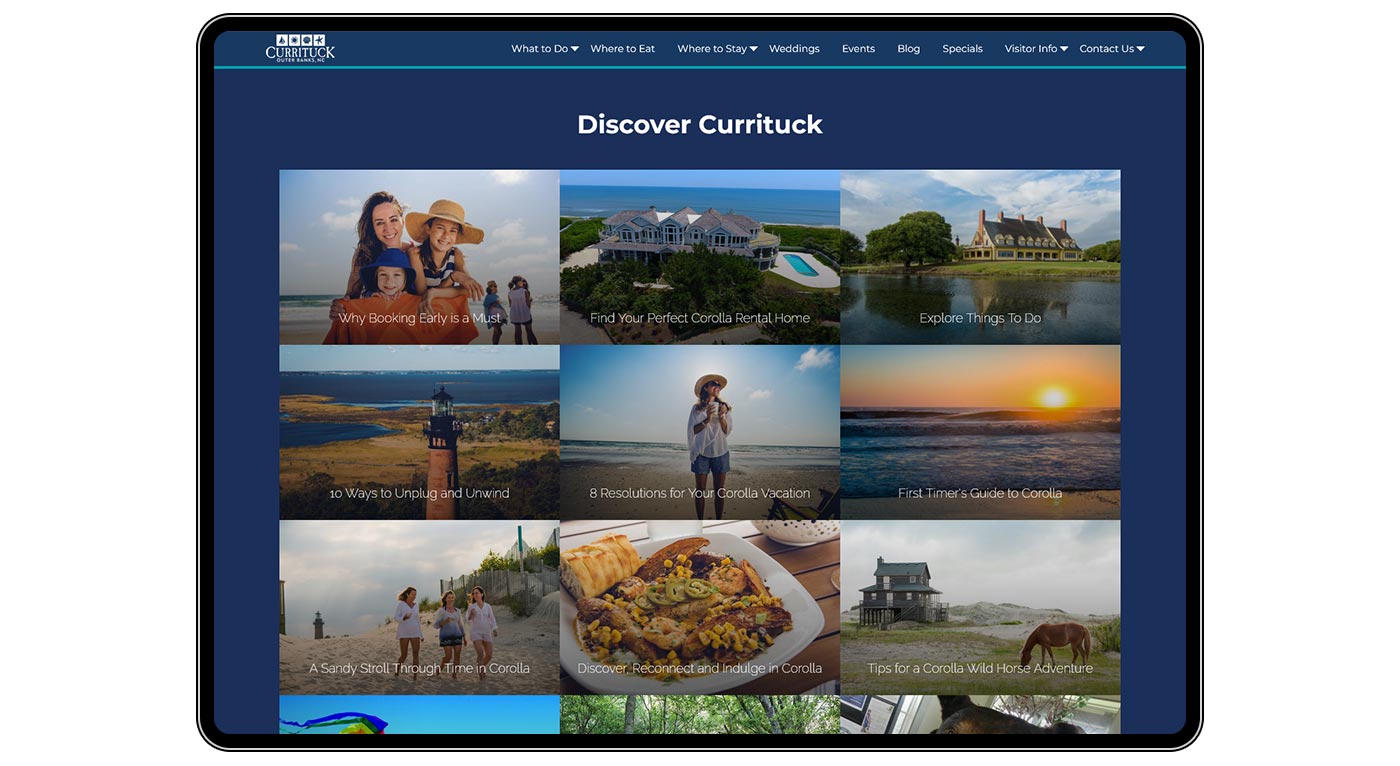Expand the What to Do dropdown arrow
Viewport: 1400px width, 766px height.
(575, 49)
